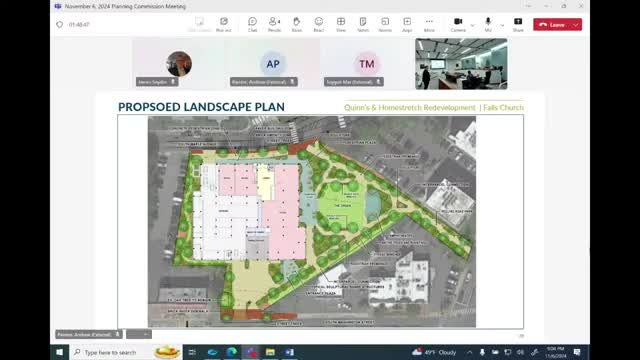Viewport: 640px width, 360px height.
Task: Open the Windows notification center
Action: pyautogui.click(x=577, y=352)
